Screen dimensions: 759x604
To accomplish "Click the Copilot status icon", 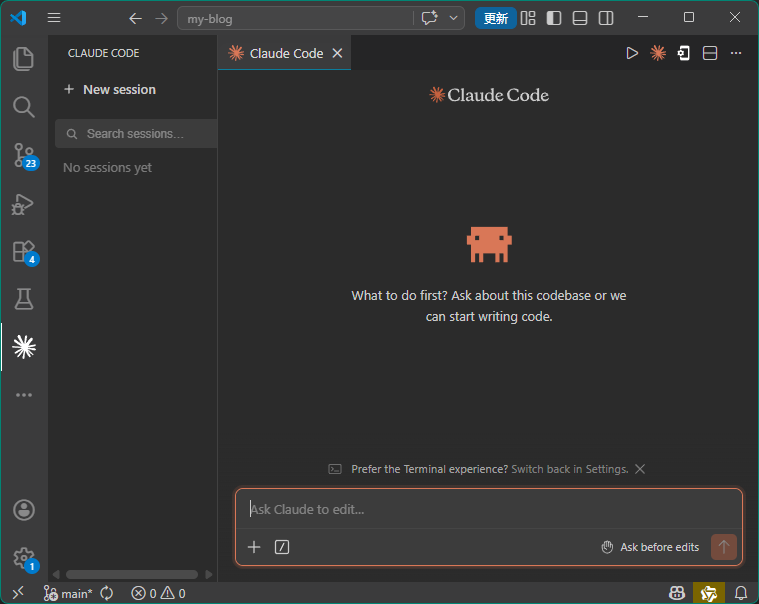I will click(677, 593).
